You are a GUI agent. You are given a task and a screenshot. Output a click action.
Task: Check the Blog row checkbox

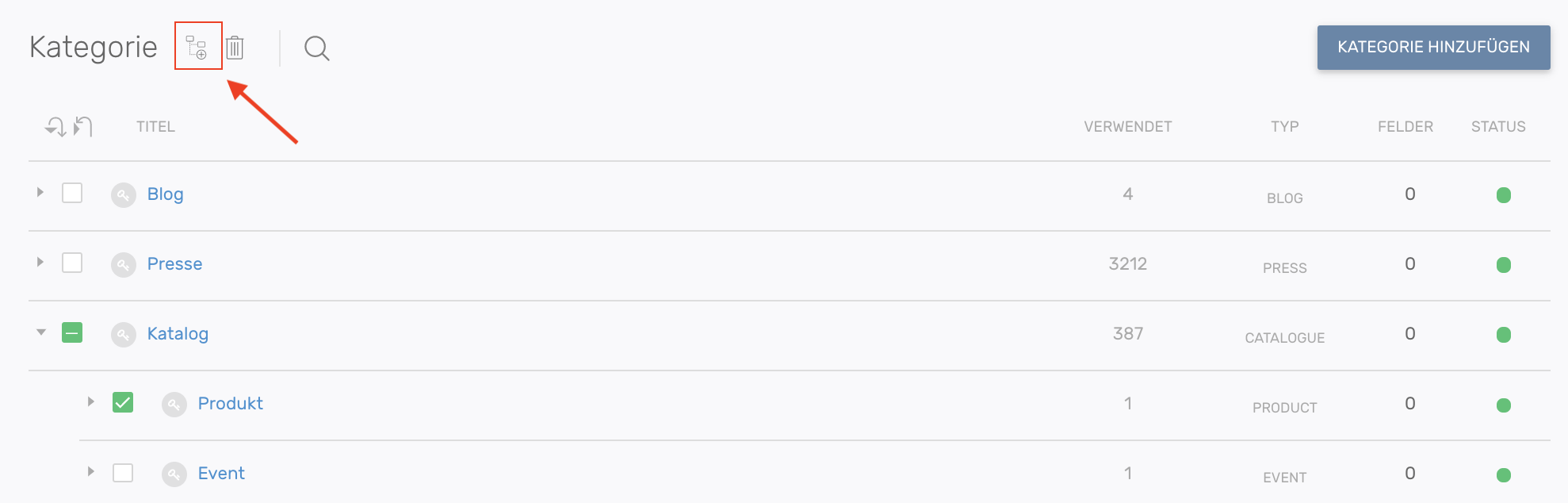(72, 194)
